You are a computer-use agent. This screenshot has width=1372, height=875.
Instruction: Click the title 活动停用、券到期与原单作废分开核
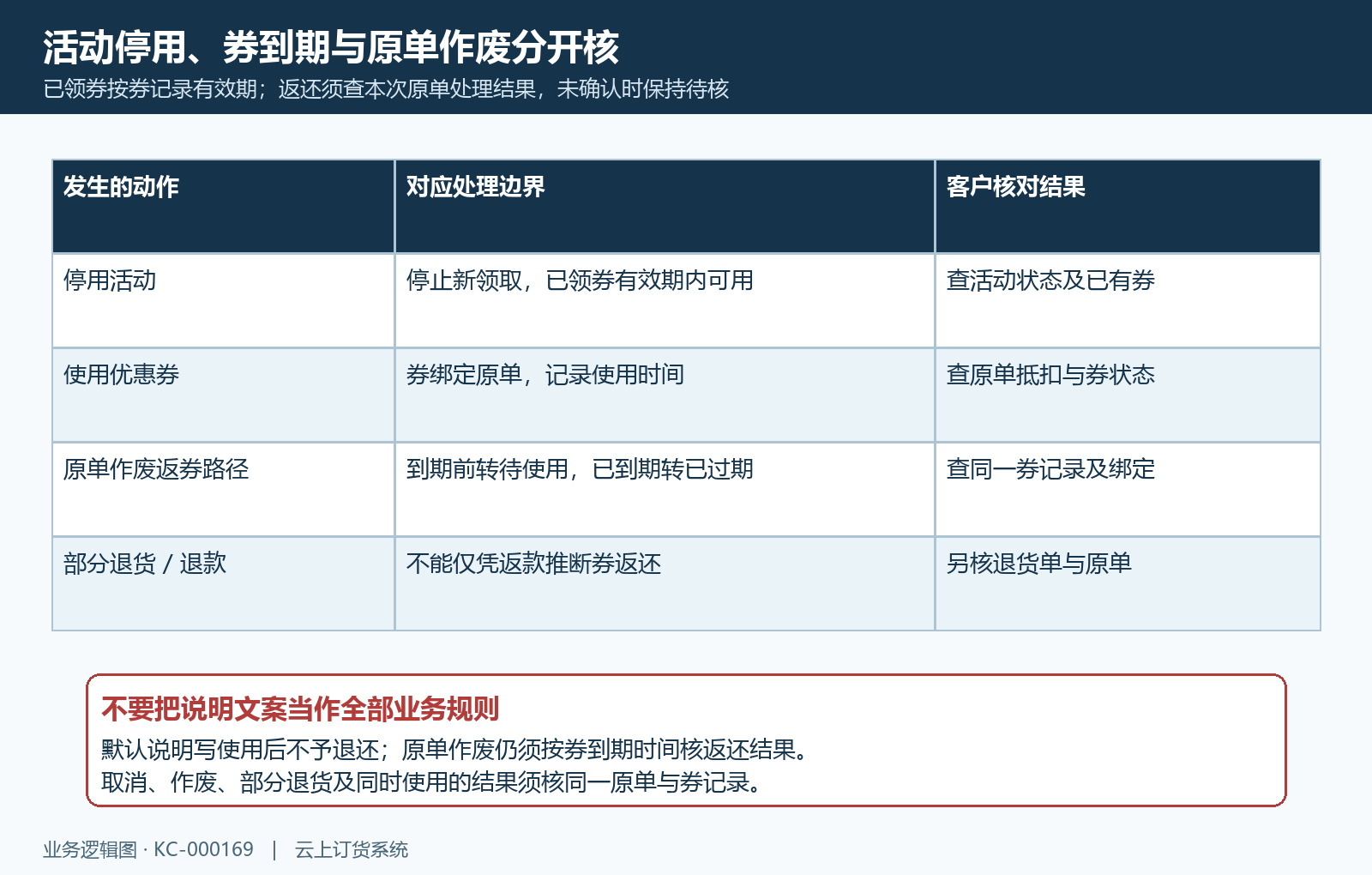pyautogui.click(x=331, y=47)
